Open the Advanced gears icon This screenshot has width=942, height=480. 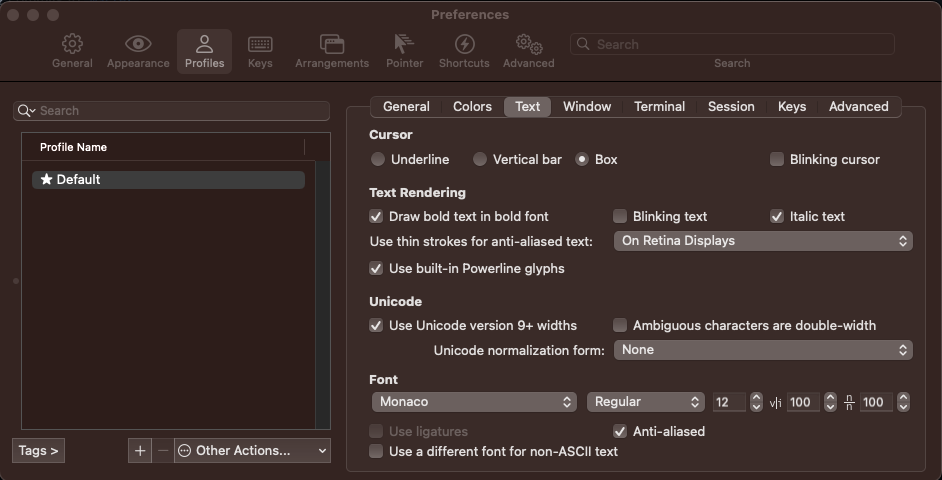[x=529, y=44]
